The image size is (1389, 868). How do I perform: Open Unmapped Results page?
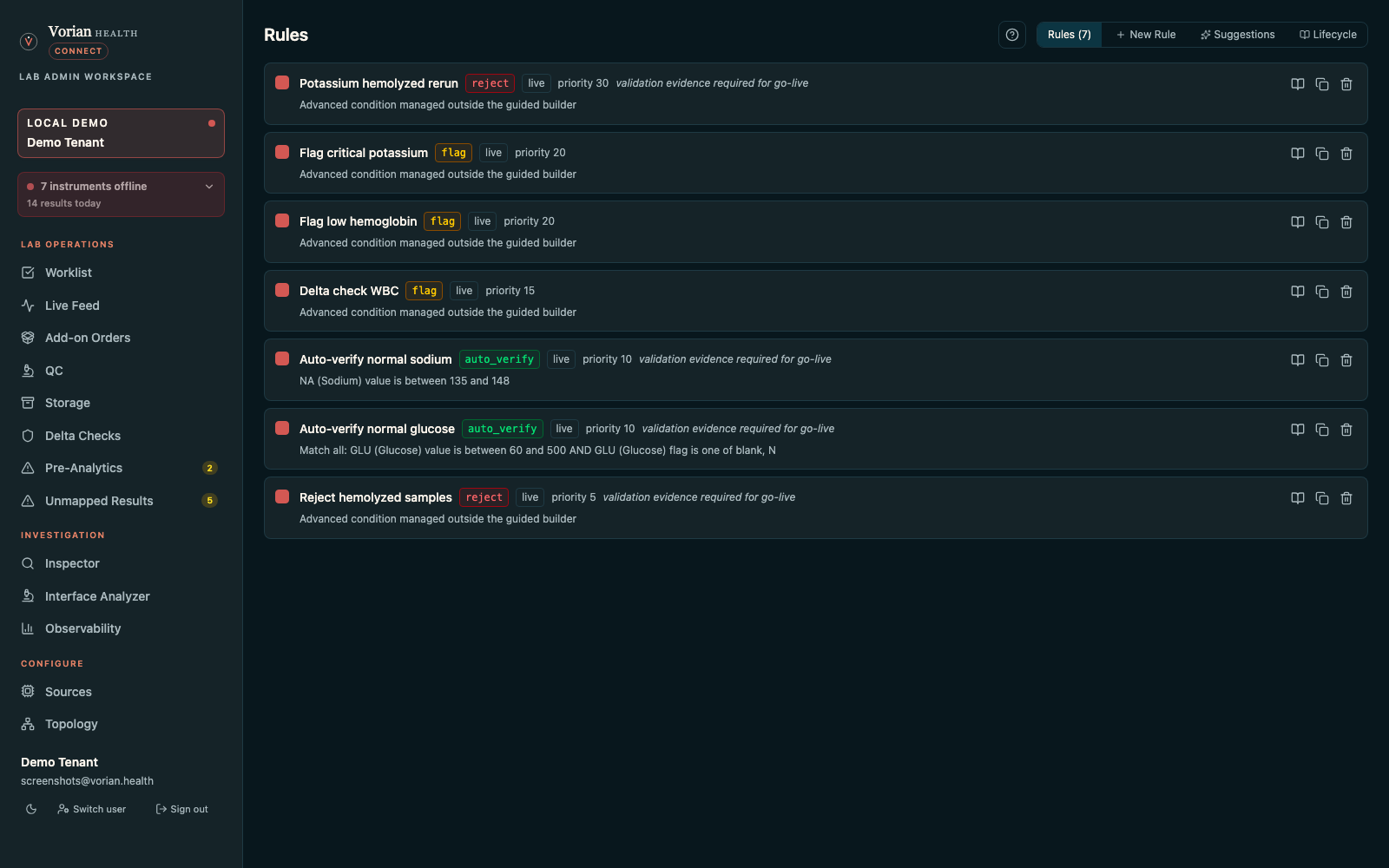tap(121, 501)
